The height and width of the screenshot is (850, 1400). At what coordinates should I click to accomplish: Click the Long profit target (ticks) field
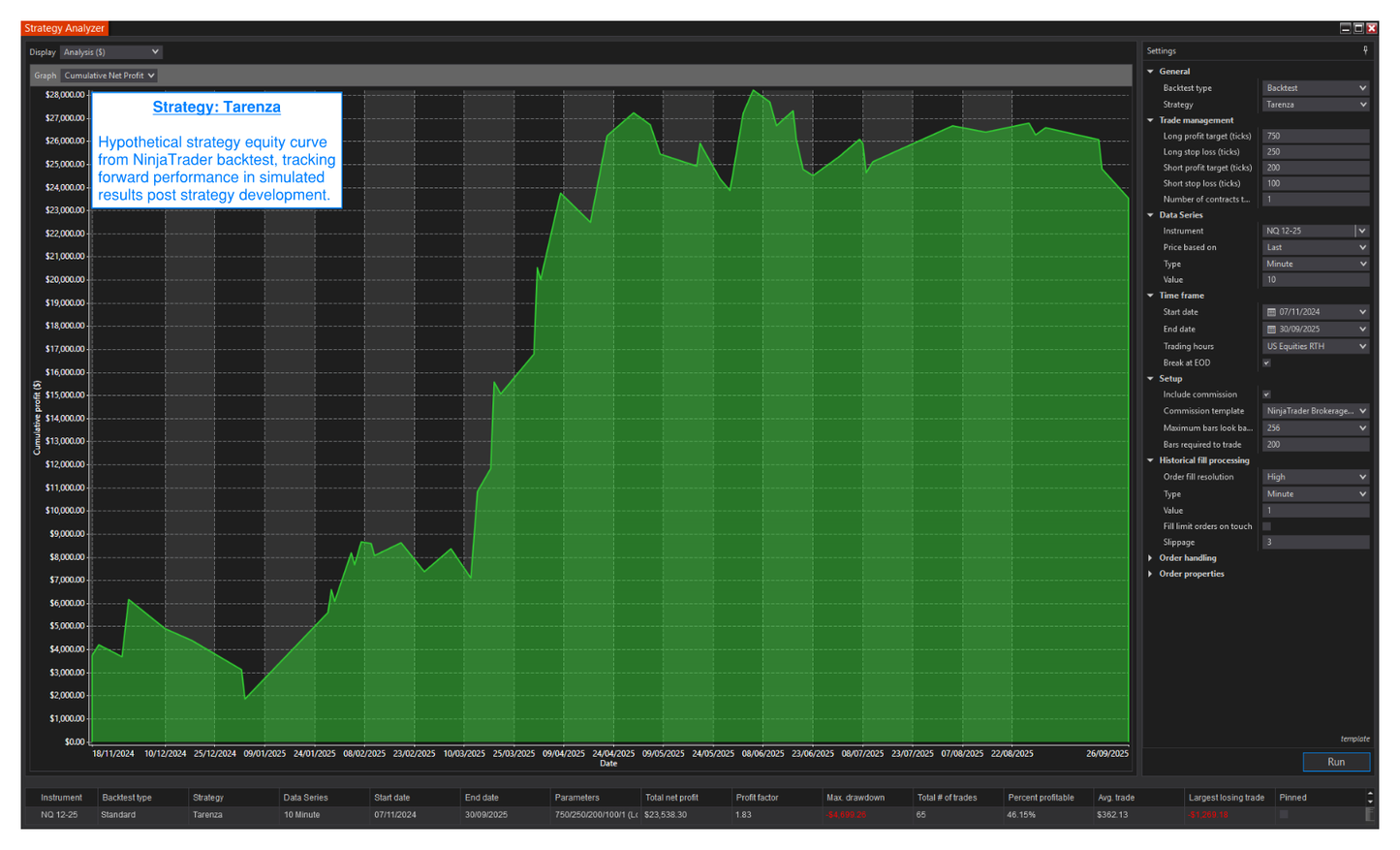[x=1315, y=137]
